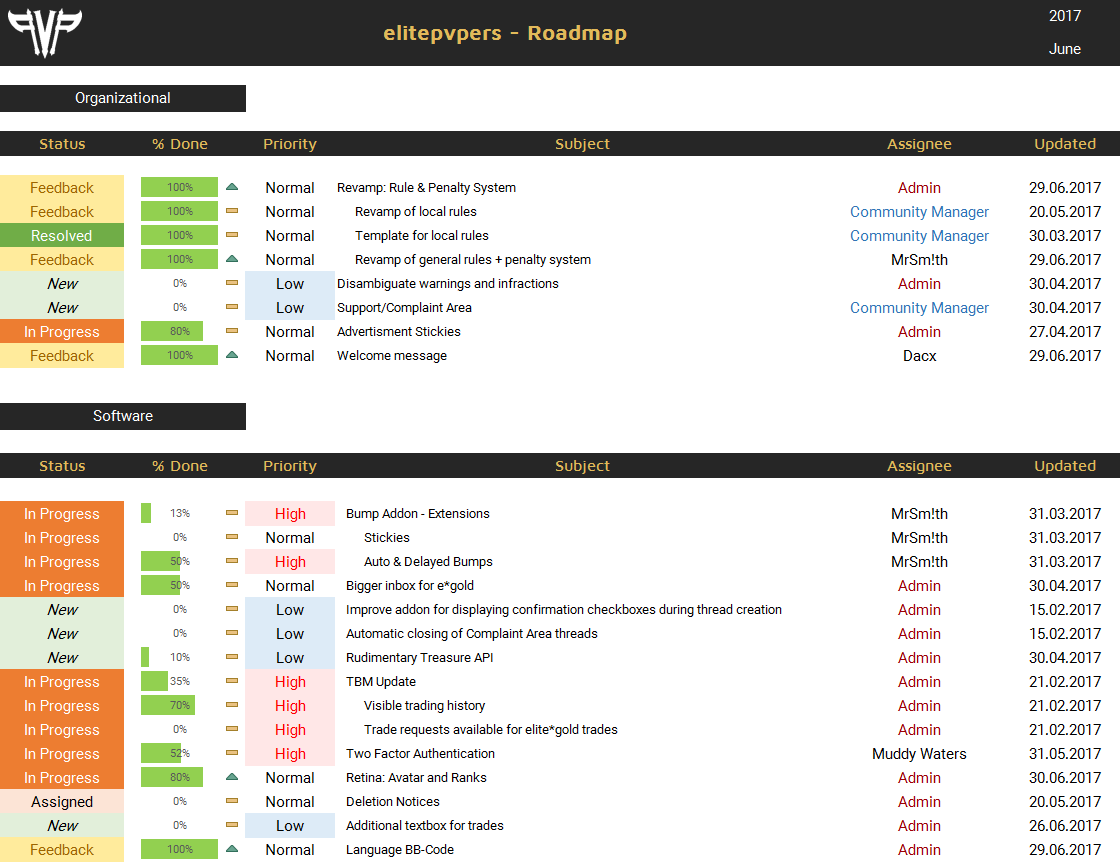Click the yellow dash icon in the Support/Complaint Area row
This screenshot has height=862, width=1120.
pos(231,307)
